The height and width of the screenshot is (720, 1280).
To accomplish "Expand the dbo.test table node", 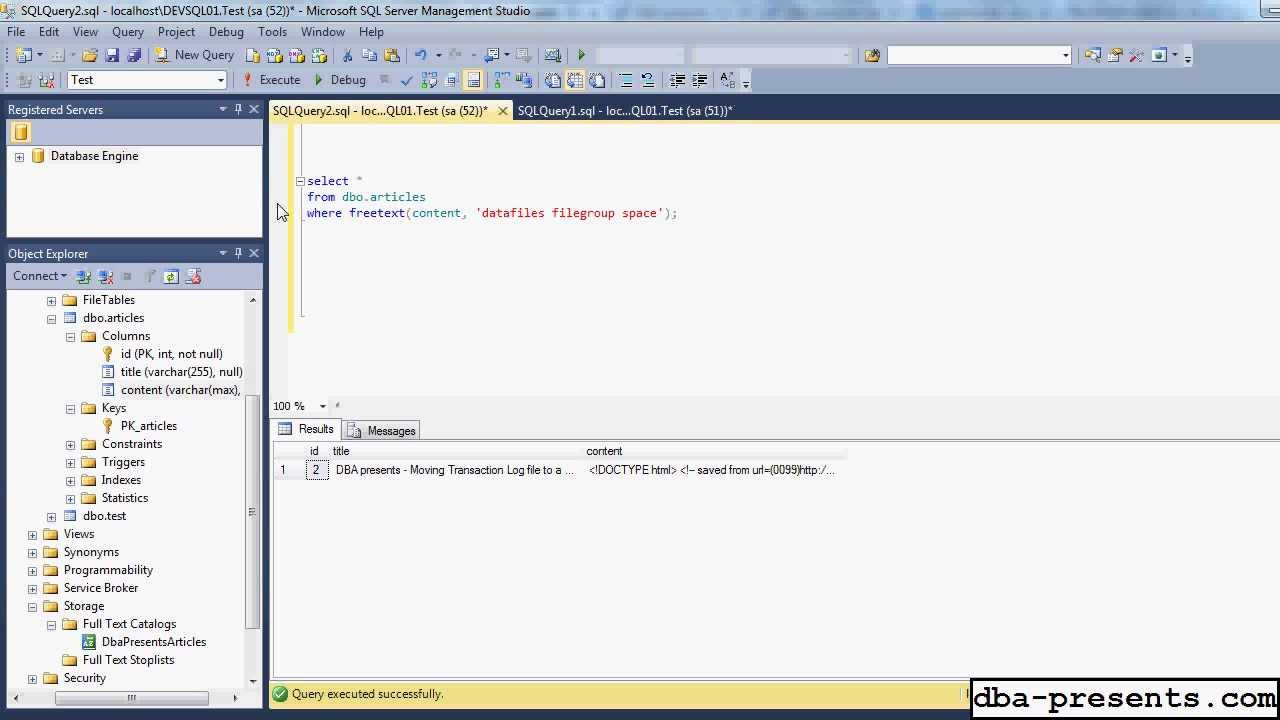I will click(x=51, y=517).
